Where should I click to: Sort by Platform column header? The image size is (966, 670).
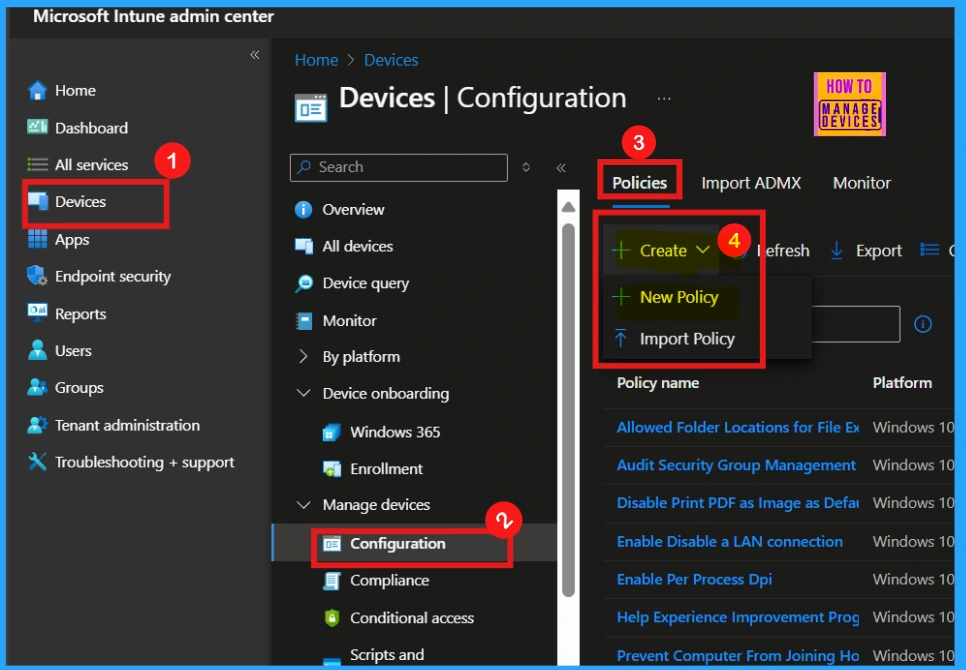[x=901, y=383]
